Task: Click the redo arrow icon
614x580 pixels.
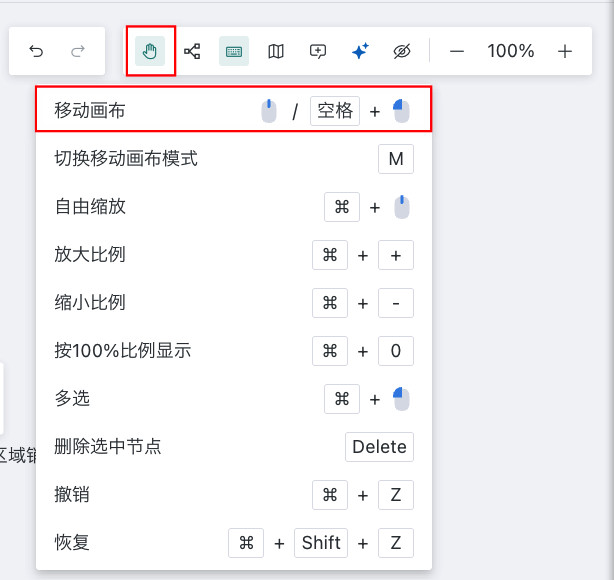Action: (78, 51)
